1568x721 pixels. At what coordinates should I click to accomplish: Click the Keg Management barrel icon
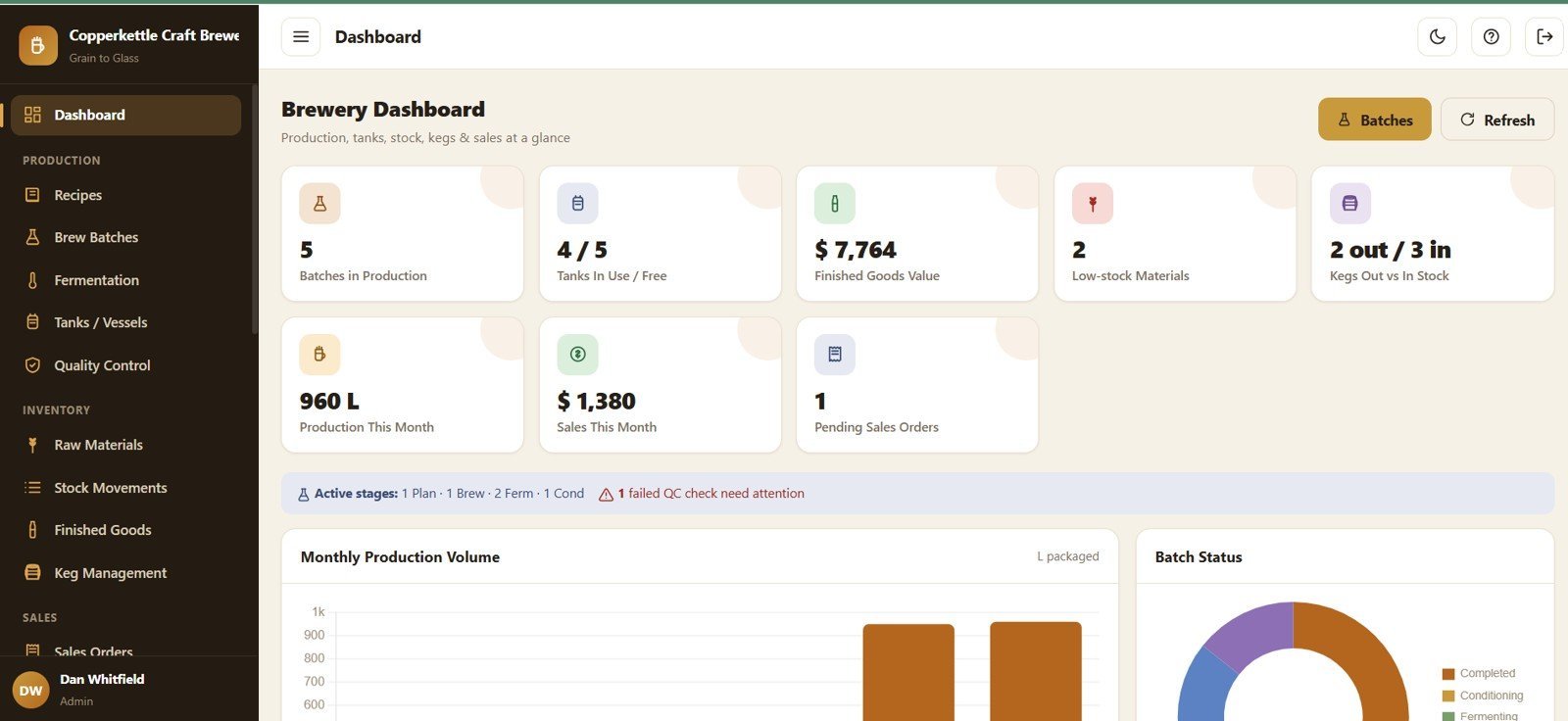(x=32, y=573)
